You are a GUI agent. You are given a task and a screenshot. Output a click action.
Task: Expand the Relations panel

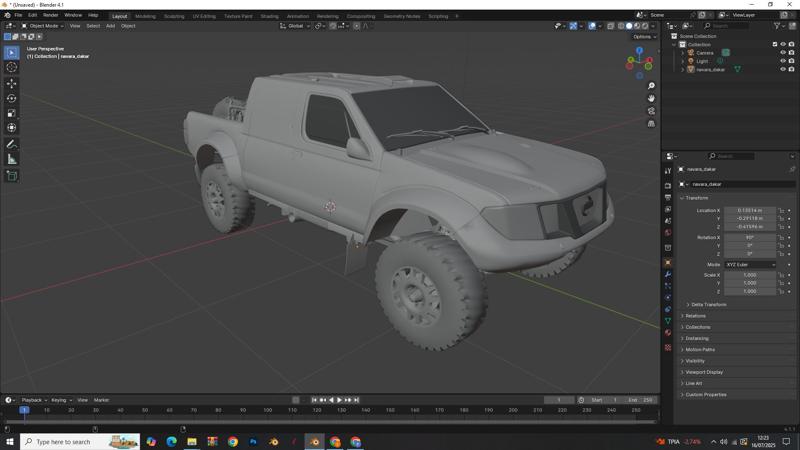[x=695, y=316]
